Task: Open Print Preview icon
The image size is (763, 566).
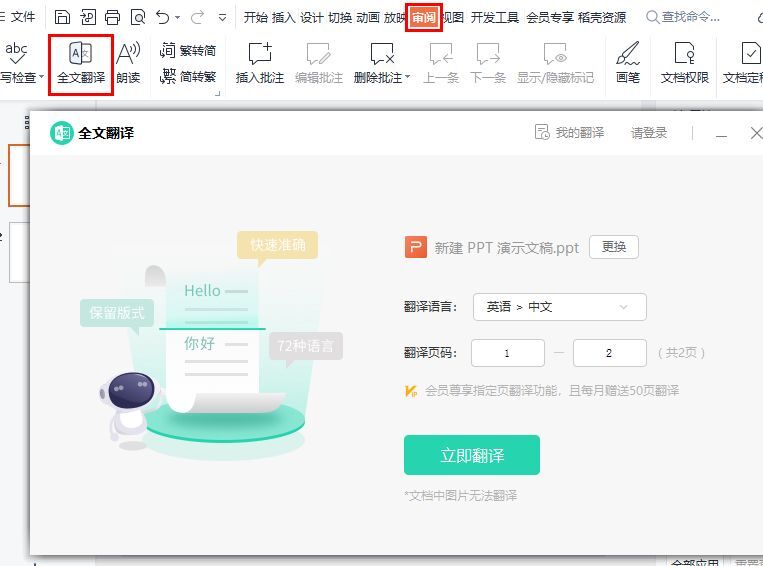Action: 138,18
